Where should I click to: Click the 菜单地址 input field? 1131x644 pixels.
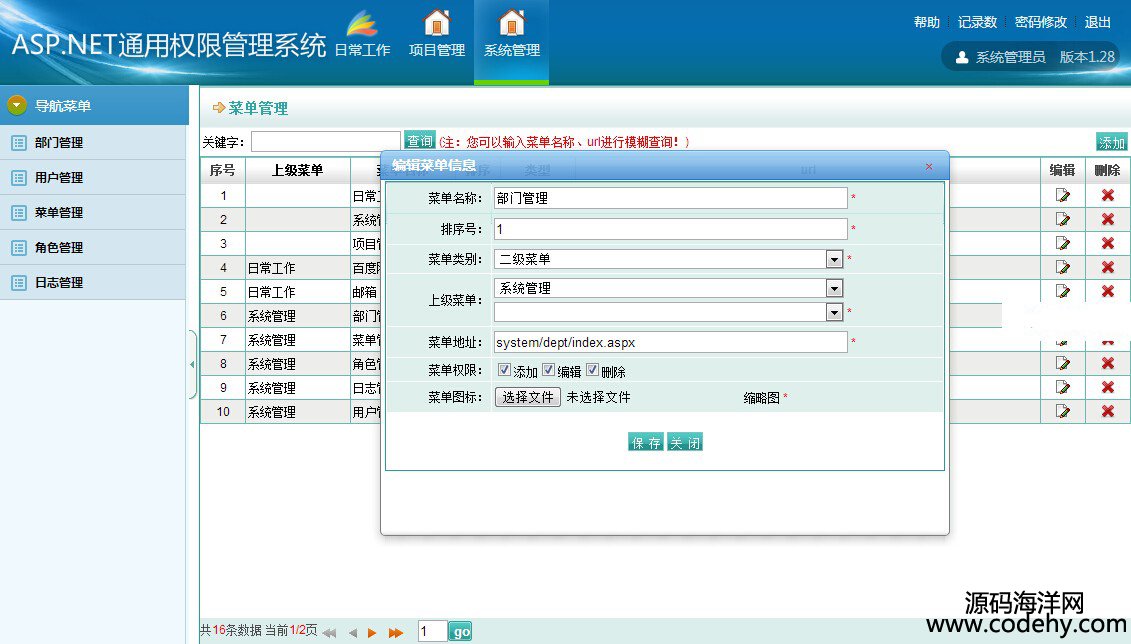(670, 342)
